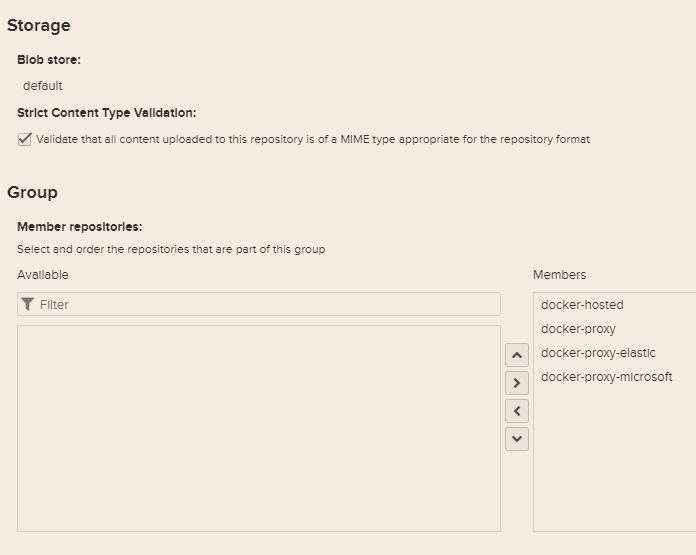Viewport: 696px width, 555px height.
Task: Click inside the empty Available repositories list
Action: pos(258,428)
